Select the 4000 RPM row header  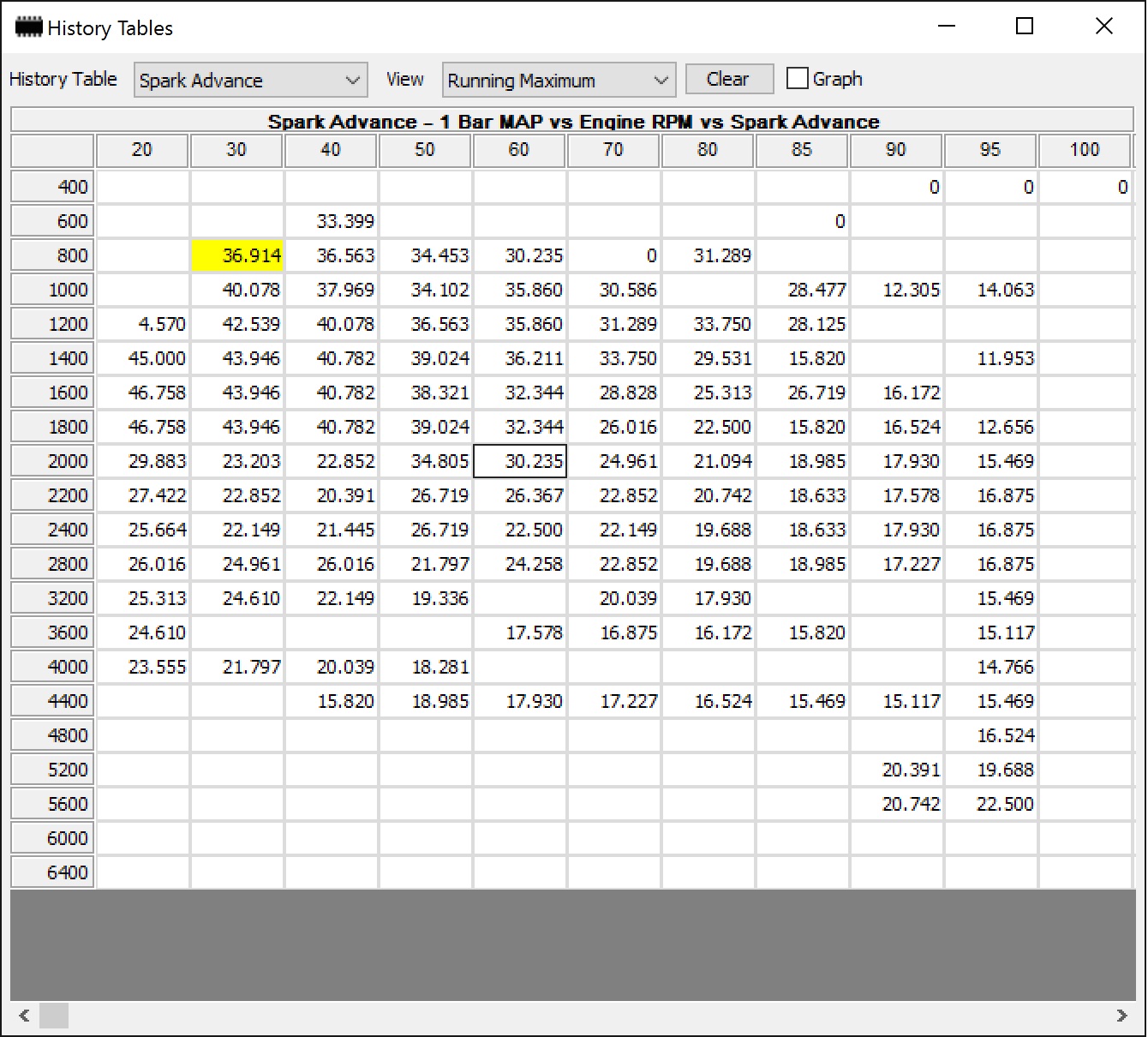click(x=52, y=667)
